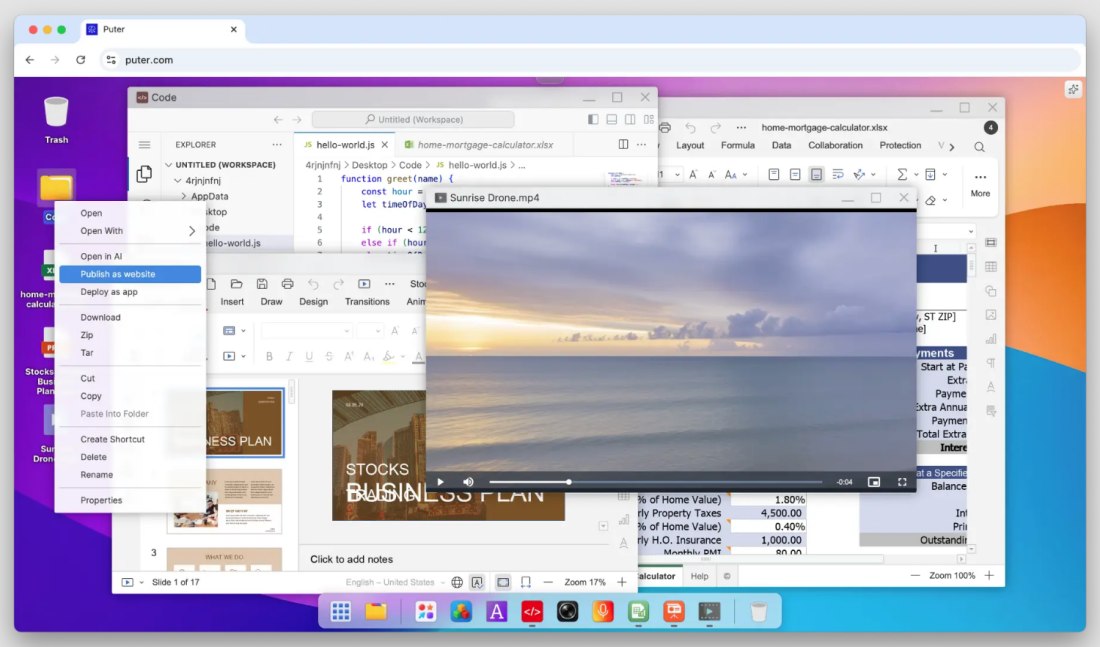Viewport: 1100px width, 647px height.
Task: Close the hello-world.js tab in Code
Action: pyautogui.click(x=384, y=145)
